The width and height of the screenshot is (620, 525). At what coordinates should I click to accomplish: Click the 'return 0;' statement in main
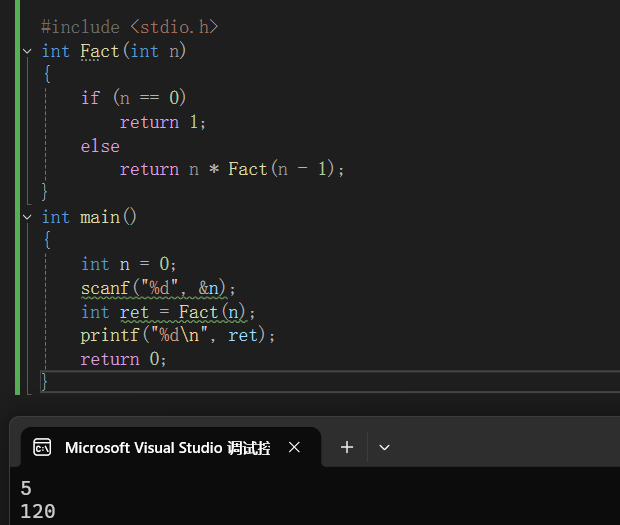[x=123, y=359]
